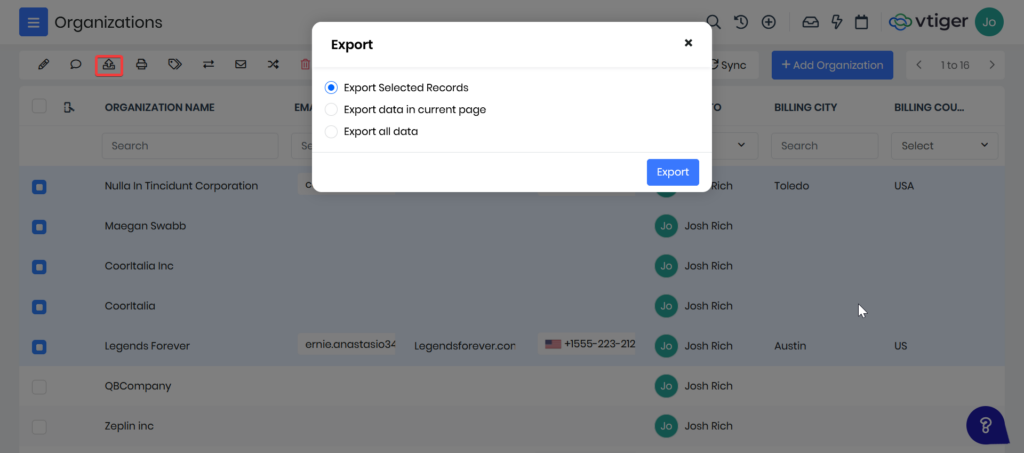1024x453 pixels.
Task: Open recent history clock icon
Action: 741,22
